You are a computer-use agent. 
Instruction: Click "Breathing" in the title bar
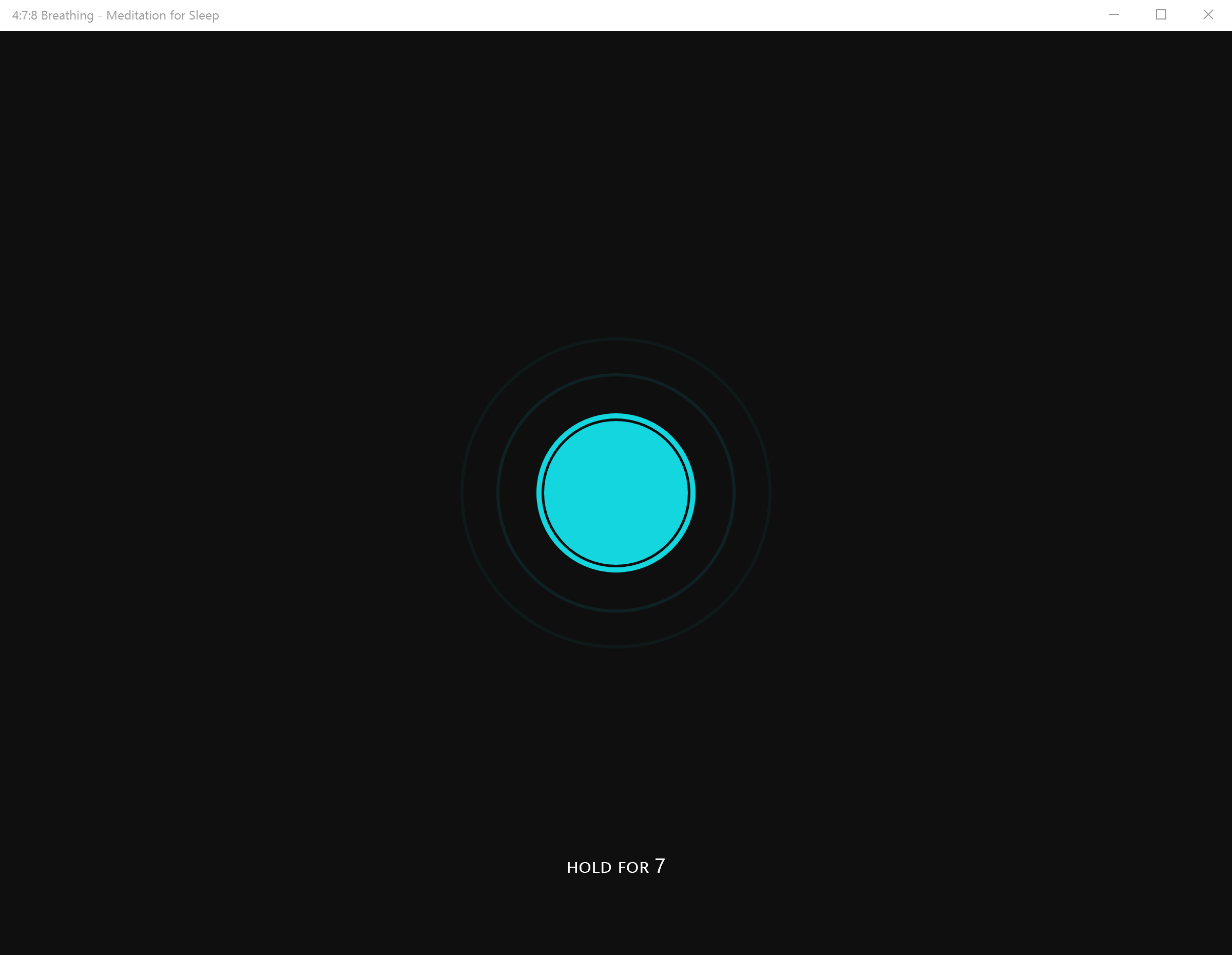click(x=67, y=15)
